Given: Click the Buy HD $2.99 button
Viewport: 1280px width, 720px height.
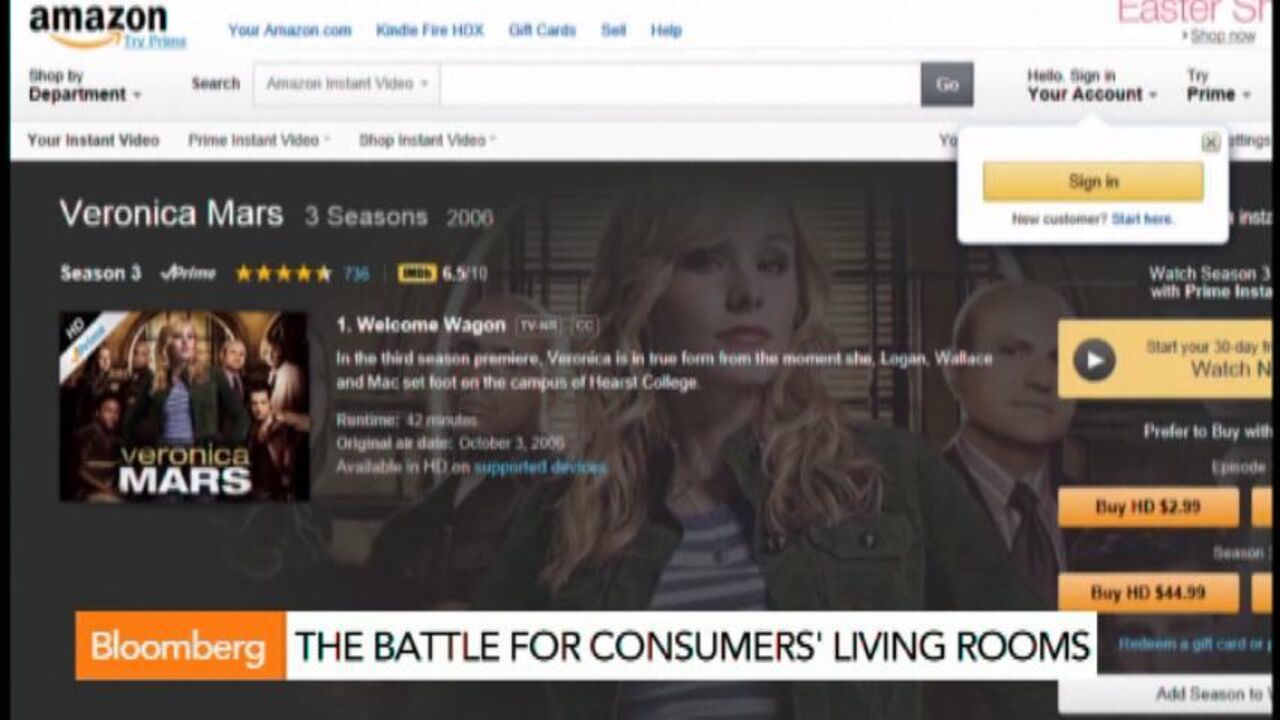Looking at the screenshot, I should 1148,507.
